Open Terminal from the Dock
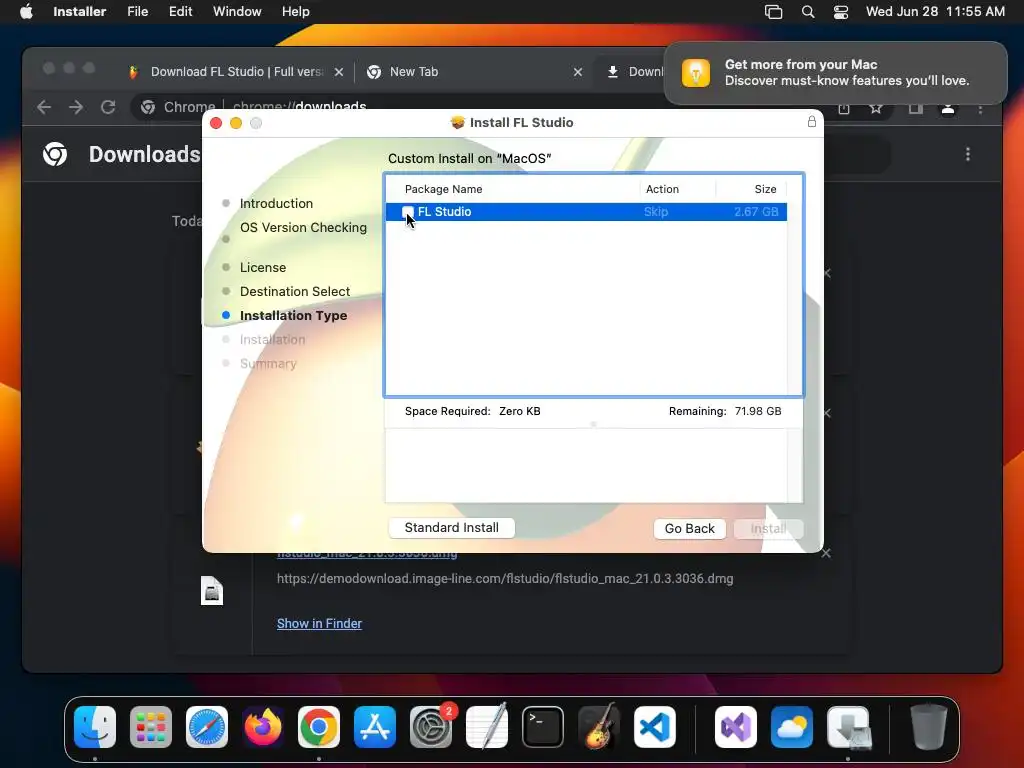Image resolution: width=1024 pixels, height=768 pixels. (543, 727)
